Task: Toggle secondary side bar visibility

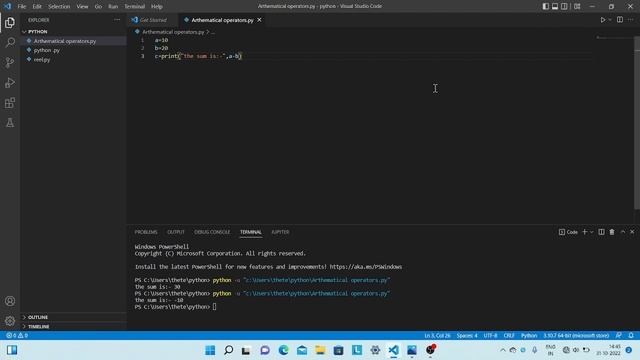Action: [564, 6]
